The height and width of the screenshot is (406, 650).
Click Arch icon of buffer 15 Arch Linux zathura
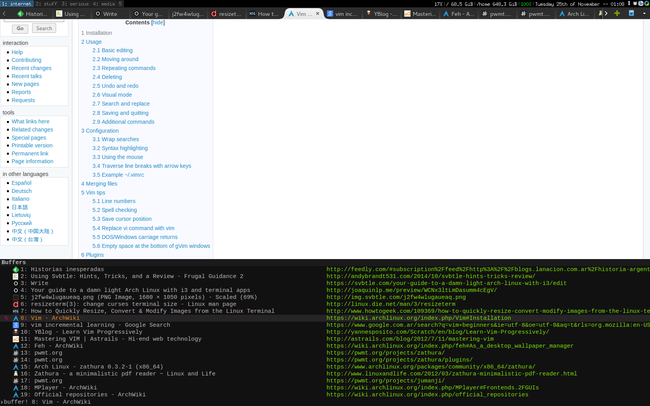(x=16, y=367)
